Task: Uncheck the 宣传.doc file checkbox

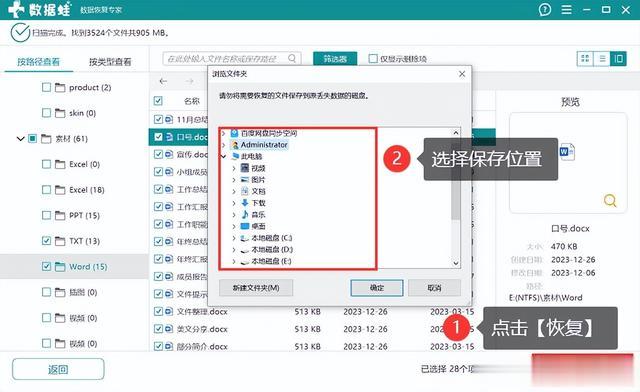Action: coord(158,154)
